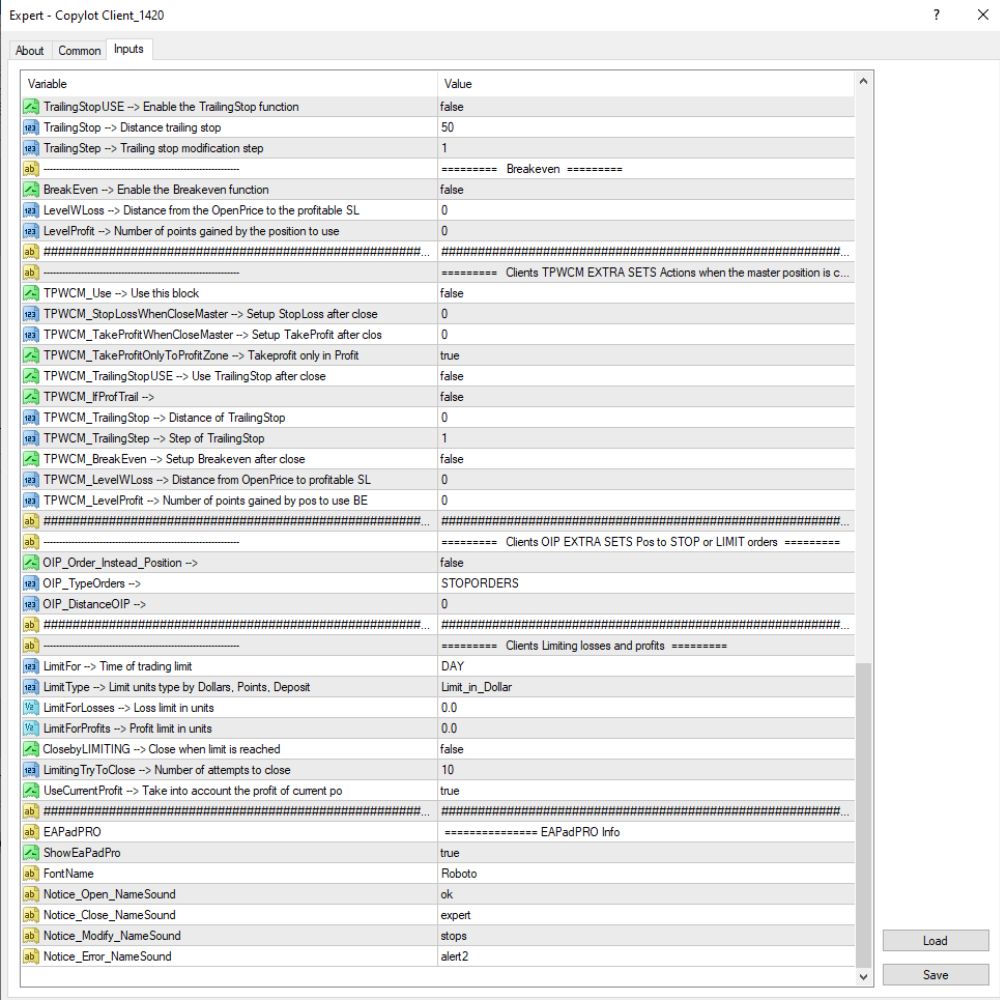
Task: Click the integer icon beside LevelWLoss row
Action: click(x=31, y=210)
